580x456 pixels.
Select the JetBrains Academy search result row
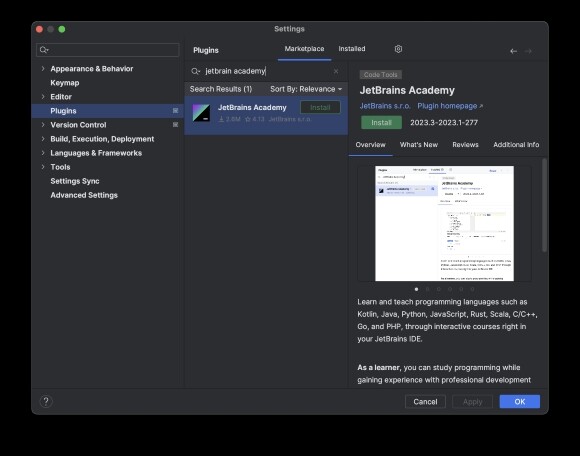(266, 115)
